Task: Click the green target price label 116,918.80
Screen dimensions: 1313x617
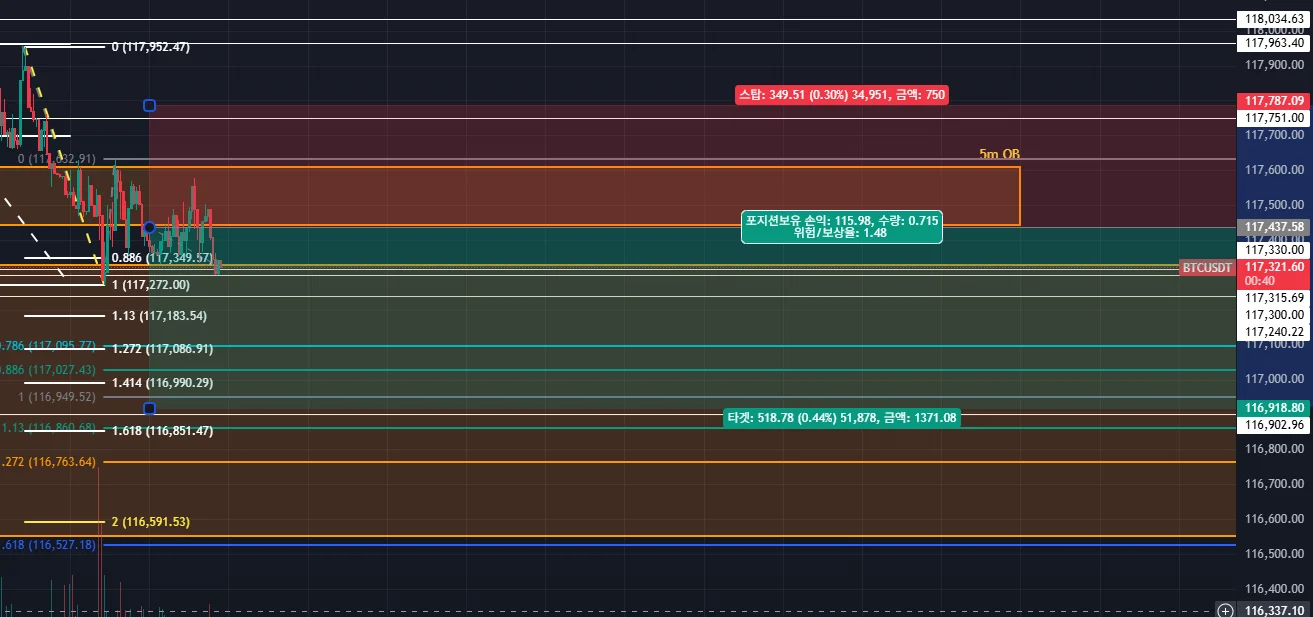Action: (1275, 408)
